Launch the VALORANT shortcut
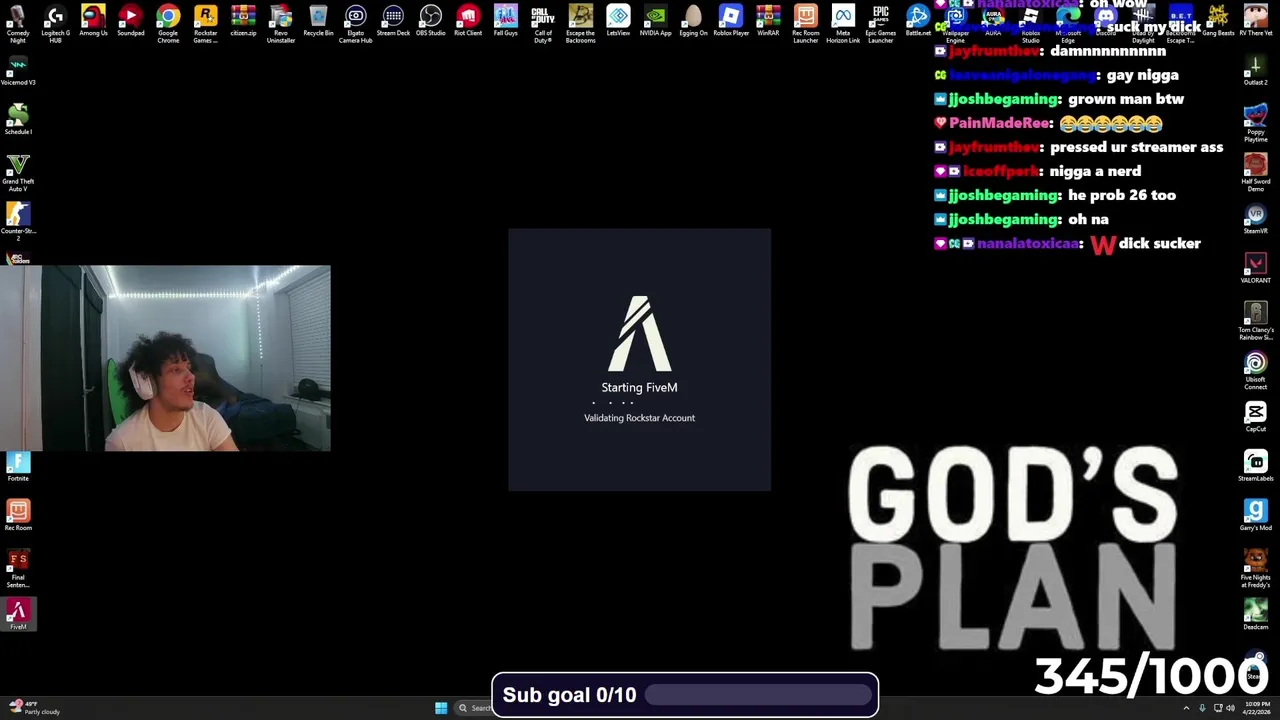Viewport: 1280px width, 720px height. pyautogui.click(x=1255, y=269)
